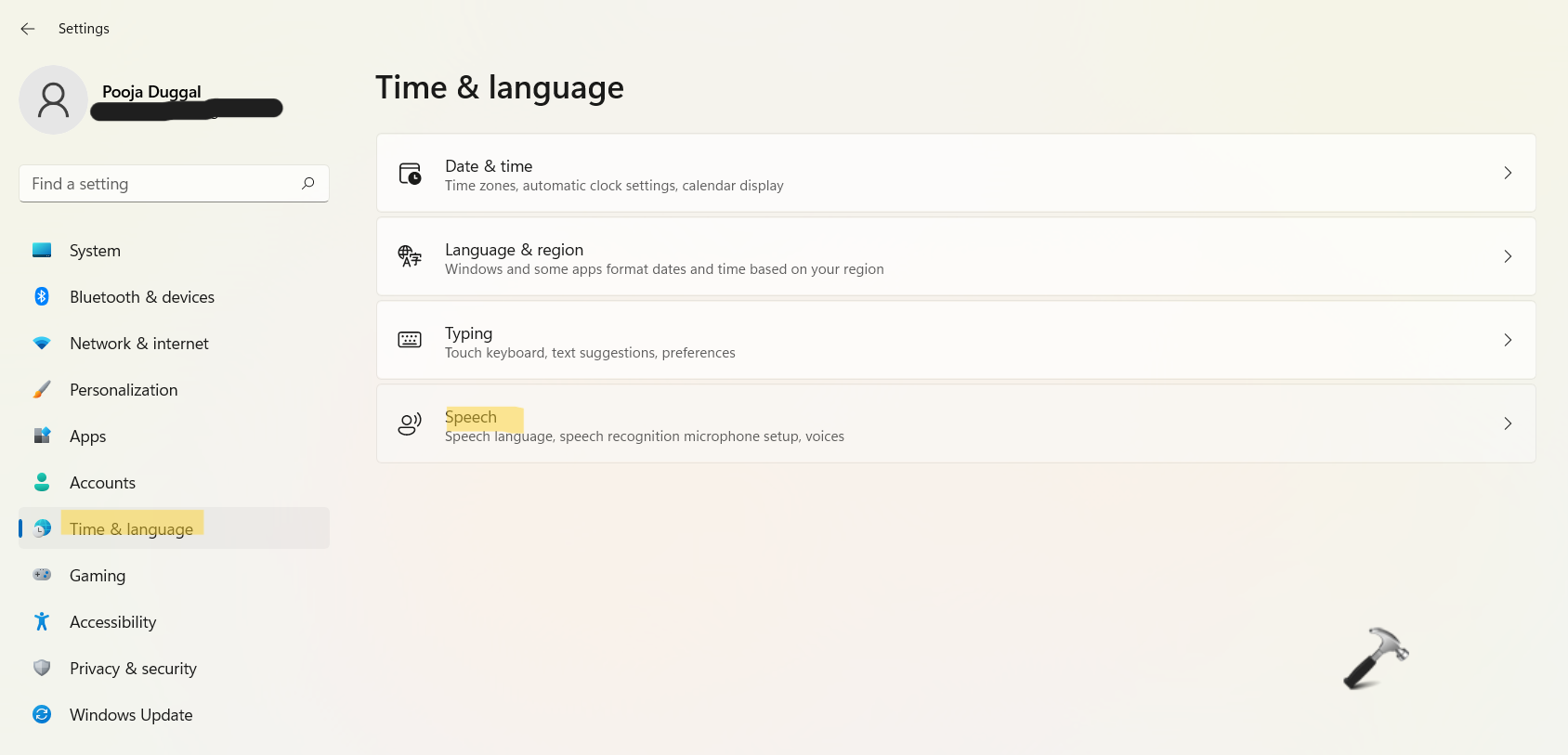1568x755 pixels.
Task: Select Windows Update in the sidebar
Action: click(x=131, y=715)
